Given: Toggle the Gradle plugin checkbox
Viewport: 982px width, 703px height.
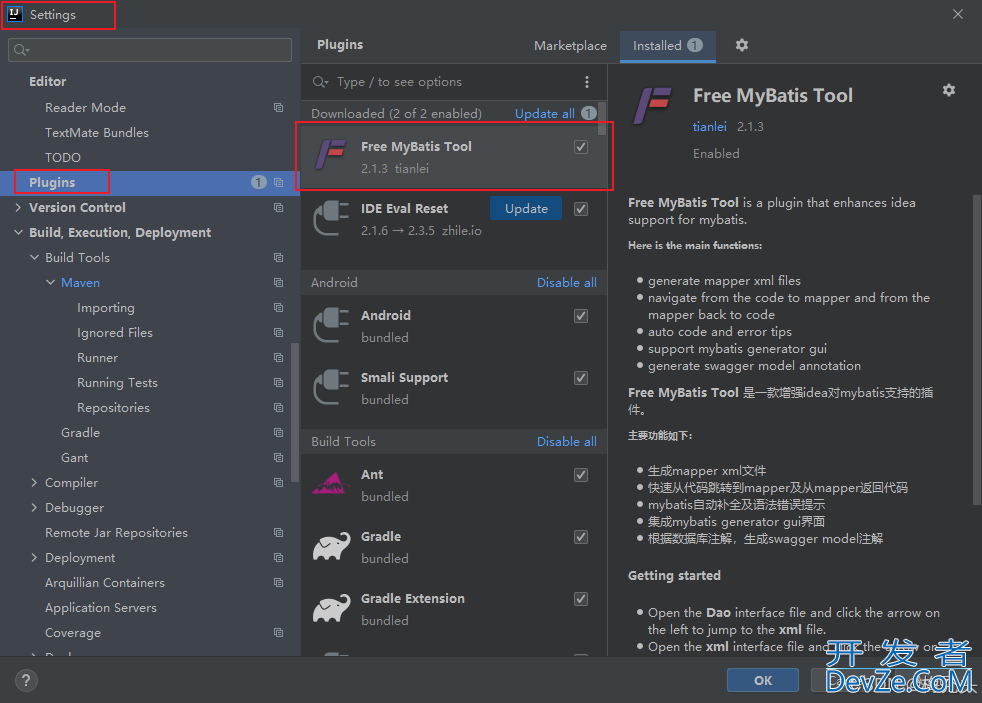Looking at the screenshot, I should coord(581,537).
